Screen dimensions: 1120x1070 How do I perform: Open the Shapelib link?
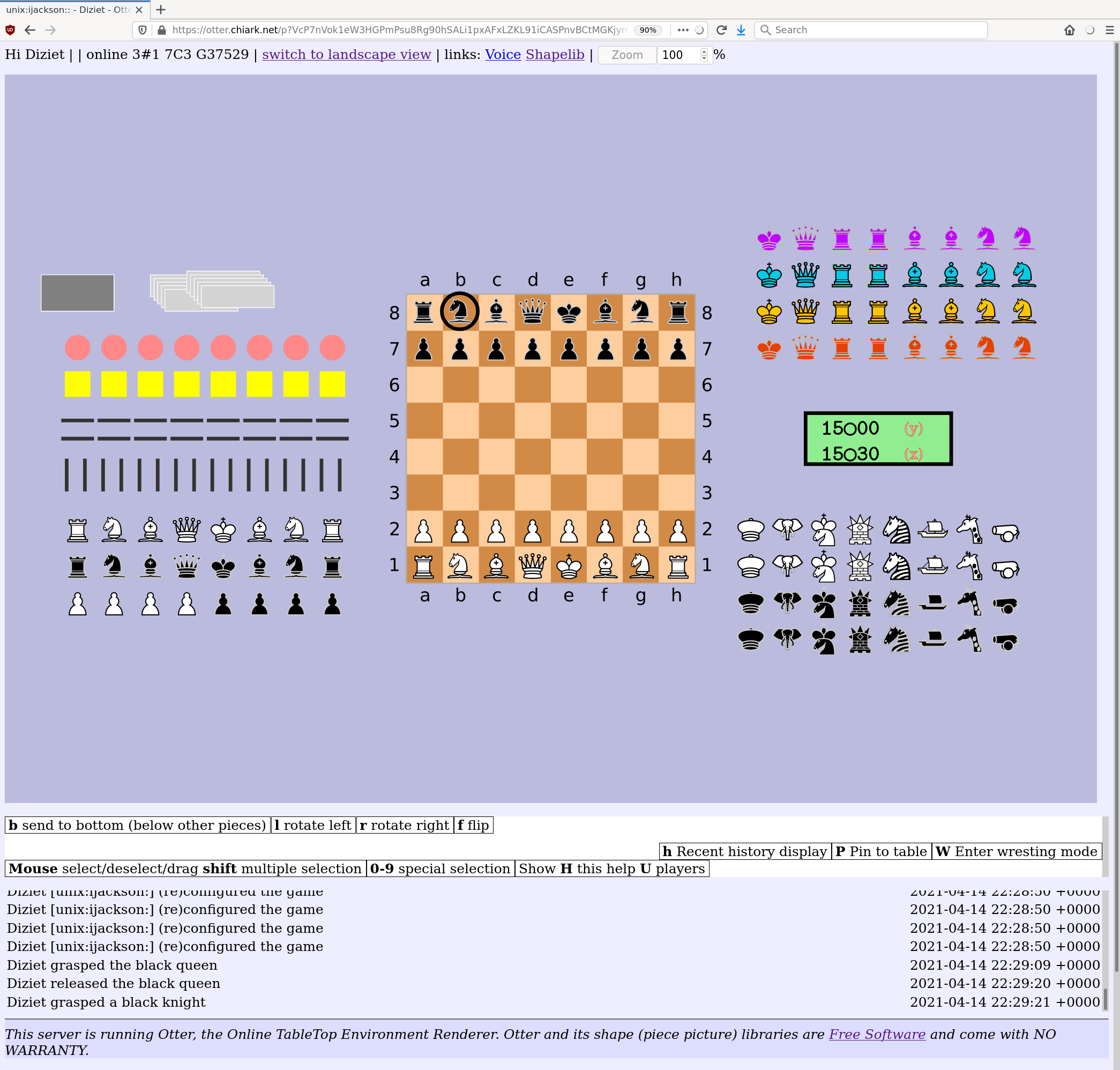pyautogui.click(x=554, y=55)
